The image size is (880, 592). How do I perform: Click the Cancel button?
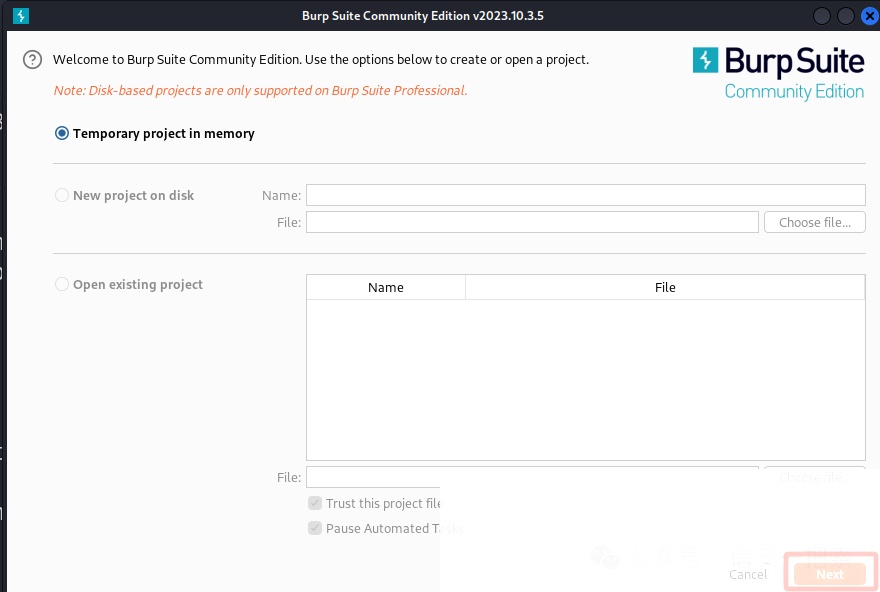point(748,574)
